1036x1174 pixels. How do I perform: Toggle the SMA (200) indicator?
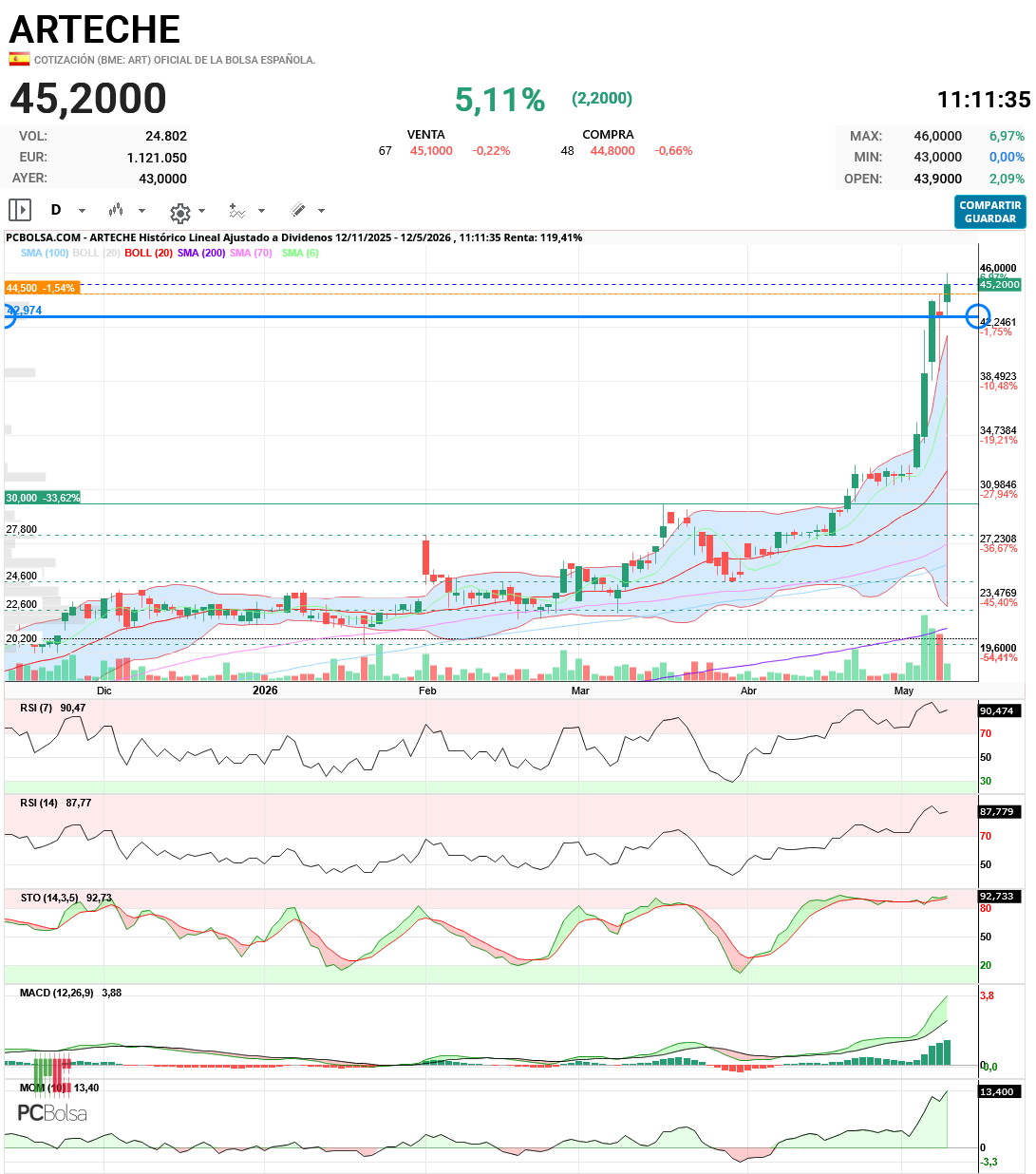click(x=201, y=253)
